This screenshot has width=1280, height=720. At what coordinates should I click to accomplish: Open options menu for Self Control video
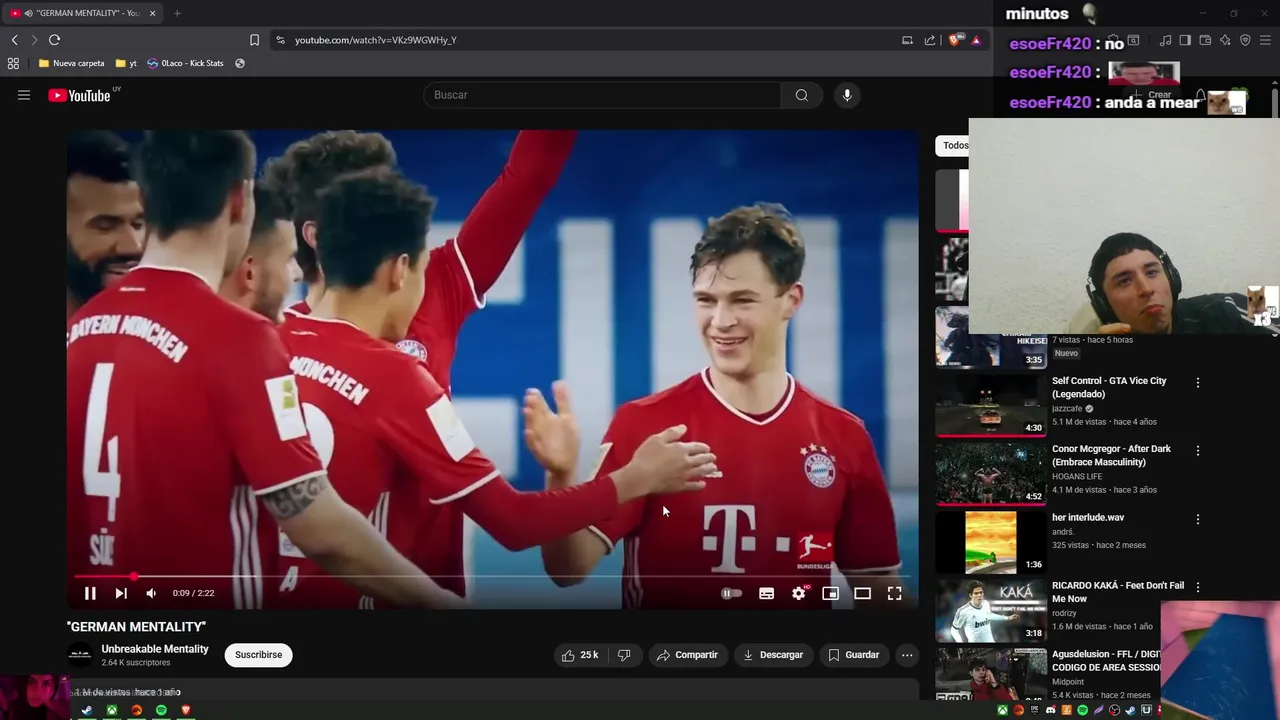coord(1197,382)
